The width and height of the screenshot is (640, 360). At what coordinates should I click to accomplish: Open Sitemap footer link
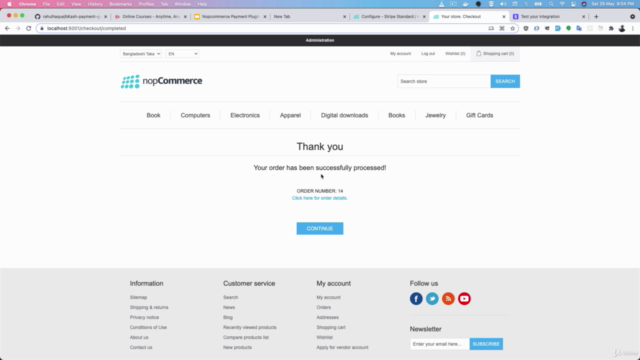coord(138,298)
